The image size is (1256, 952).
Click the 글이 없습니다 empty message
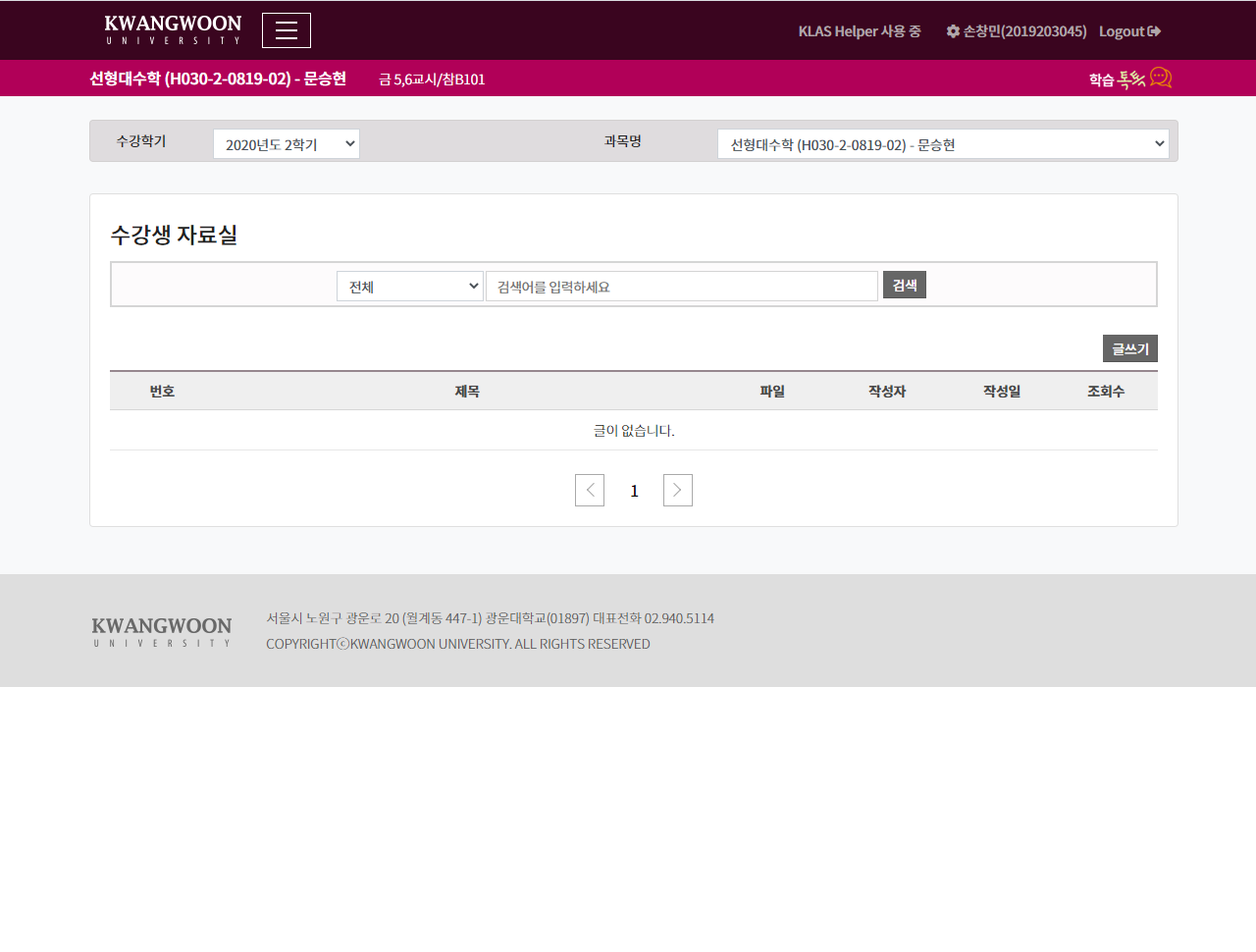pos(634,430)
